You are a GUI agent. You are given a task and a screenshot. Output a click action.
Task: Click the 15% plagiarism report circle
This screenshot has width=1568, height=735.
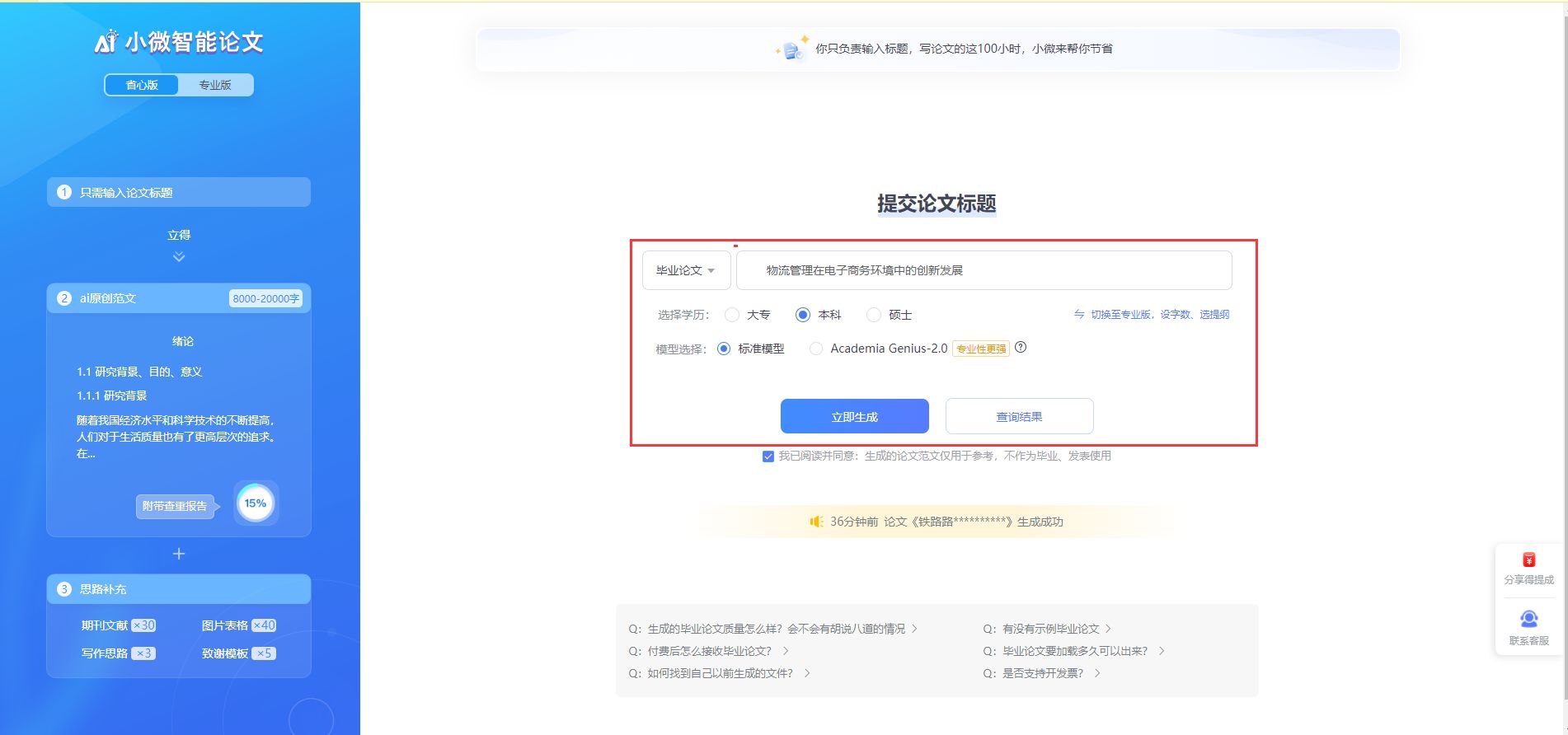click(256, 503)
